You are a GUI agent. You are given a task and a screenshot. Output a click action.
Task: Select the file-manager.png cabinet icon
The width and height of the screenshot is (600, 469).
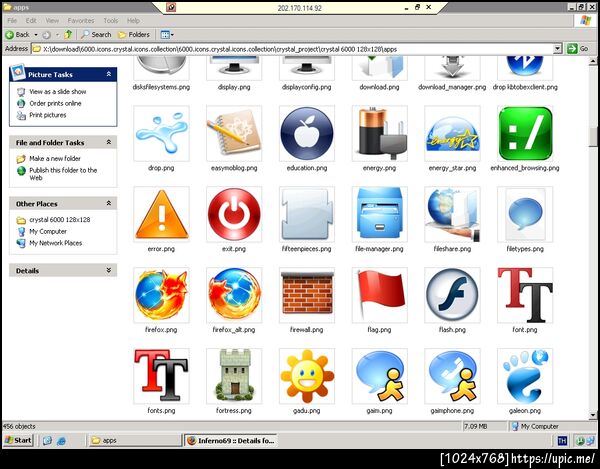tap(379, 214)
